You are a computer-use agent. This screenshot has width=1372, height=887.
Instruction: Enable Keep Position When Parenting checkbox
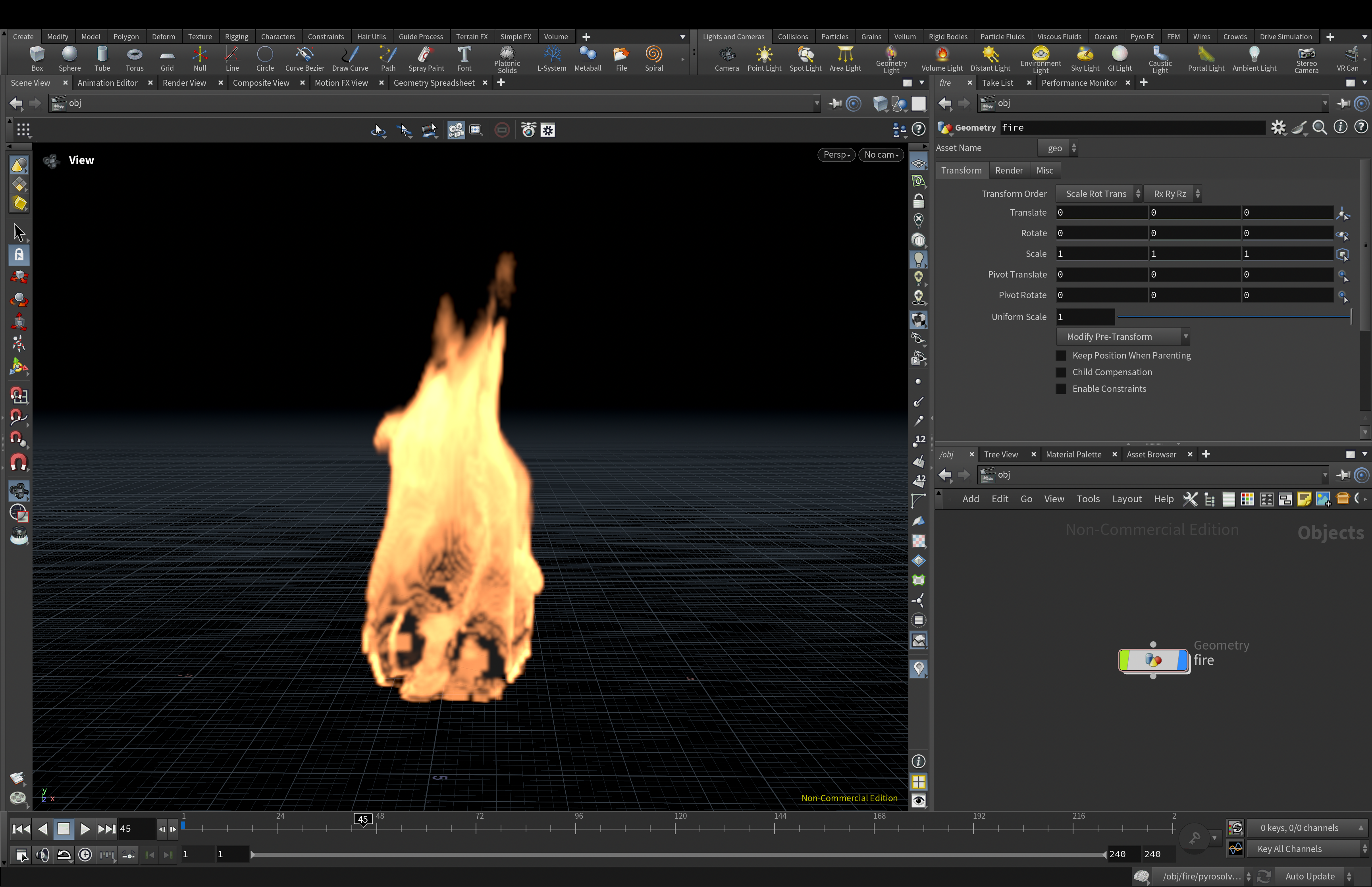tap(1061, 355)
